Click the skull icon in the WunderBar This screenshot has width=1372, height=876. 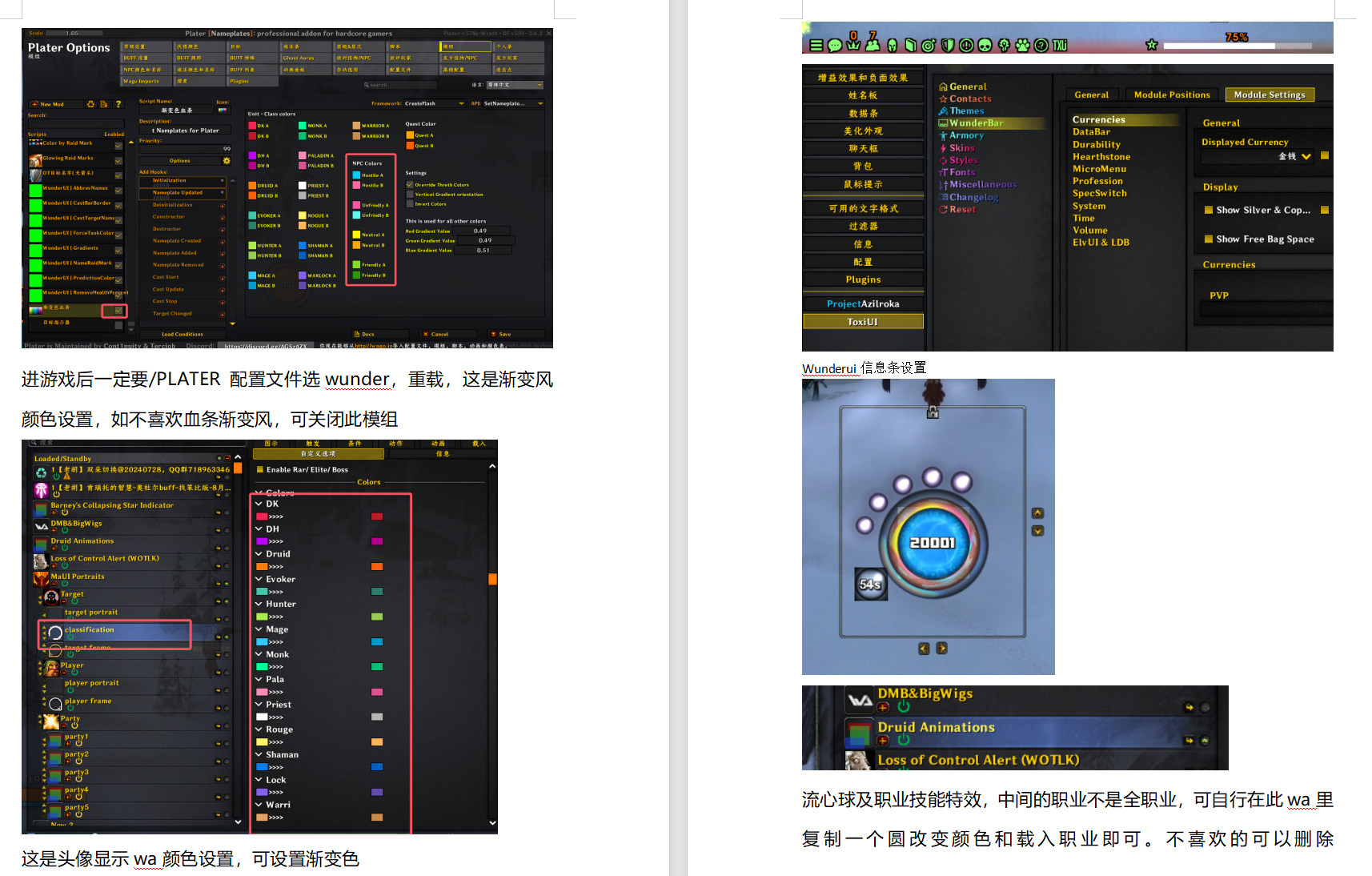985,46
